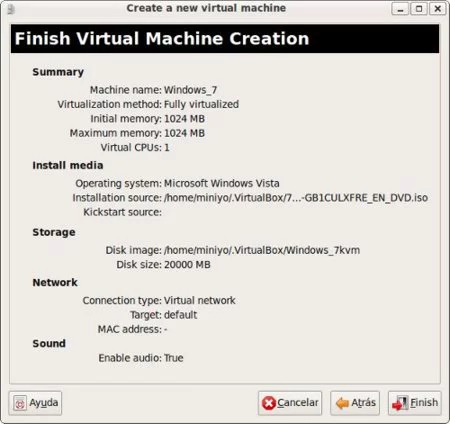Click the installation source ISO path
The height and width of the screenshot is (424, 450).
click(x=296, y=198)
